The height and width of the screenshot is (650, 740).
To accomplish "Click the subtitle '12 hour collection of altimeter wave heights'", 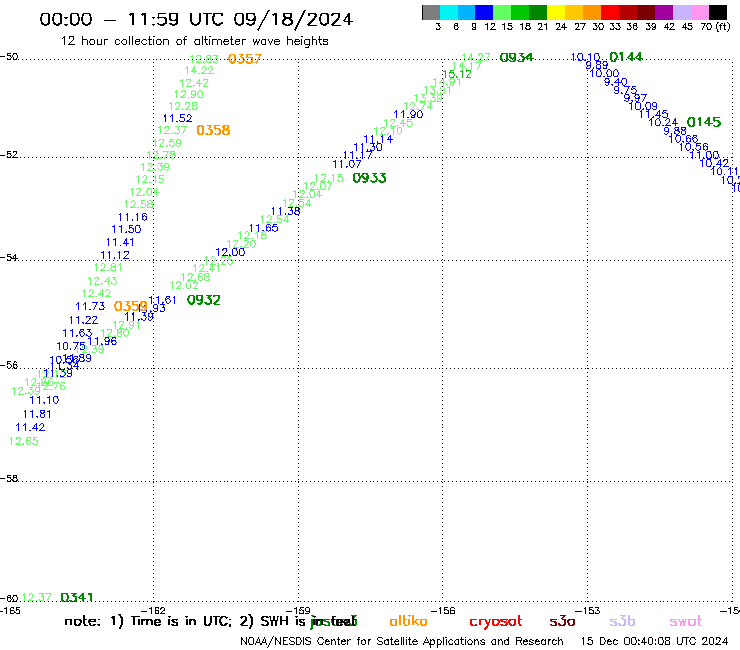I will tap(194, 41).
